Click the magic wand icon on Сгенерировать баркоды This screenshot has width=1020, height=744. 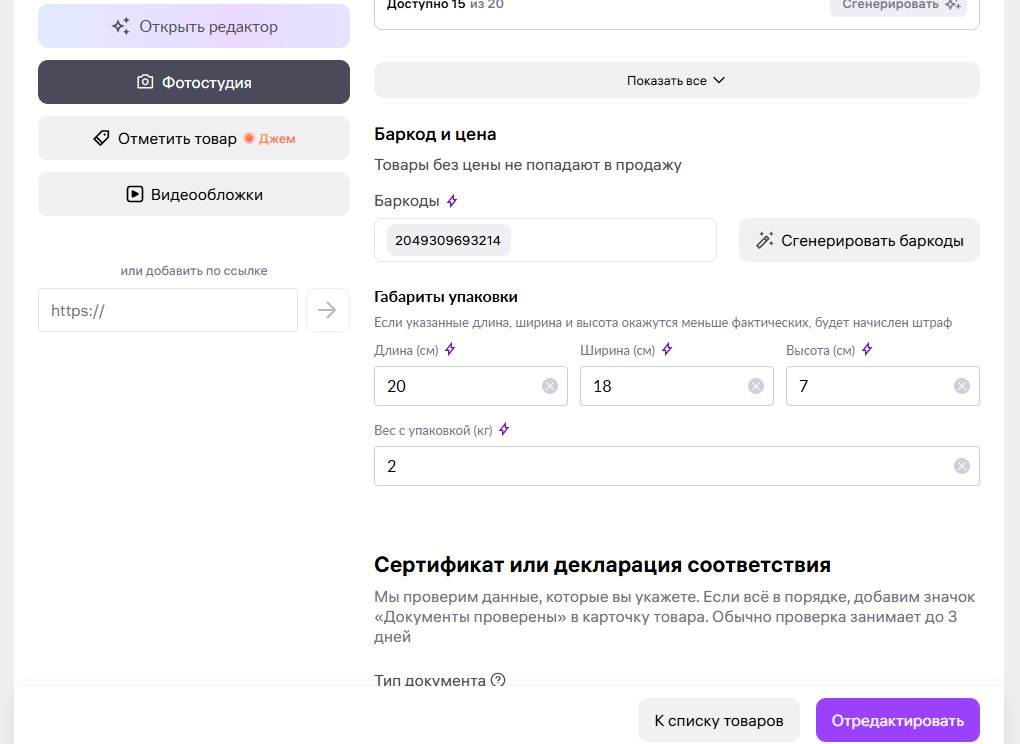coord(766,240)
